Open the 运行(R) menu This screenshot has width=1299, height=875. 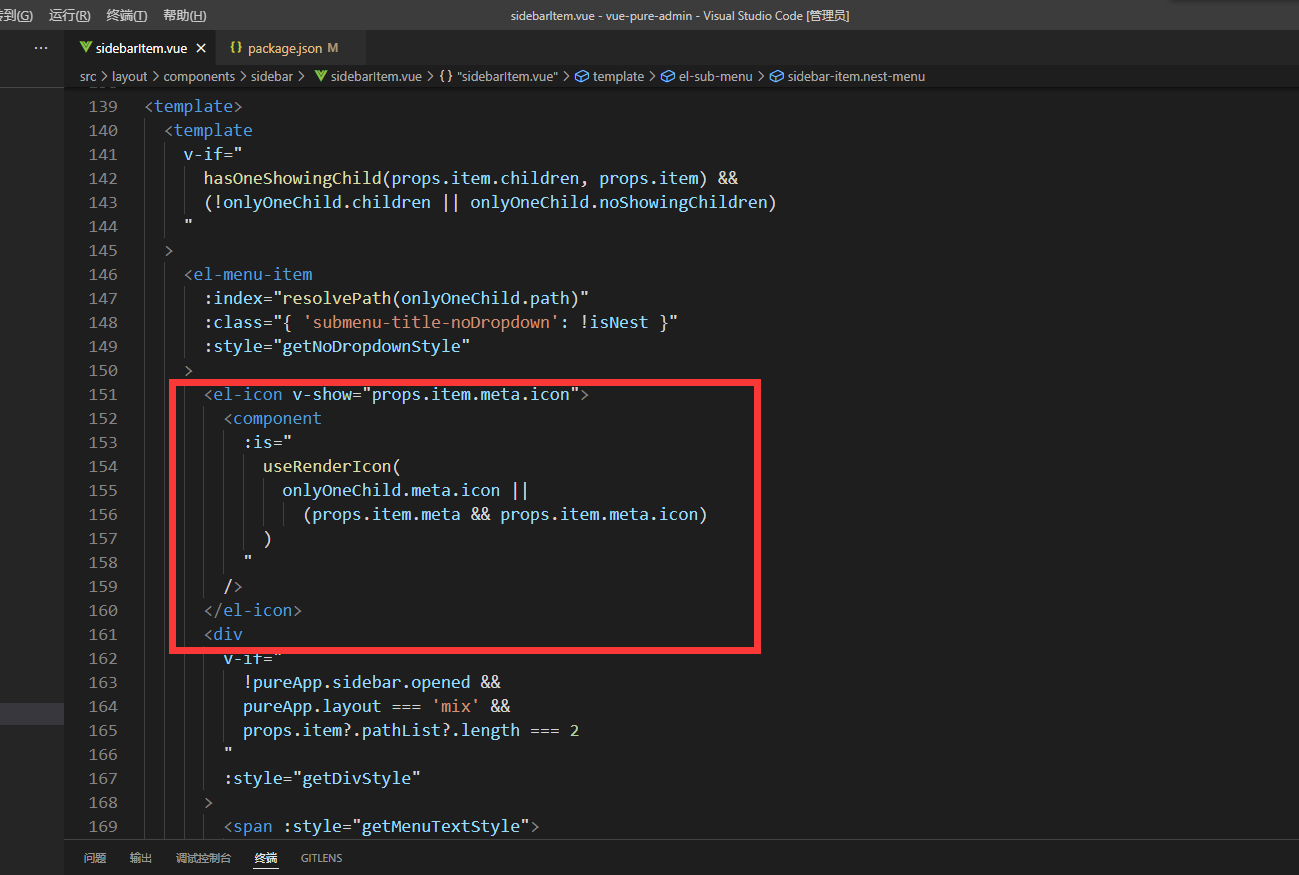coord(69,16)
